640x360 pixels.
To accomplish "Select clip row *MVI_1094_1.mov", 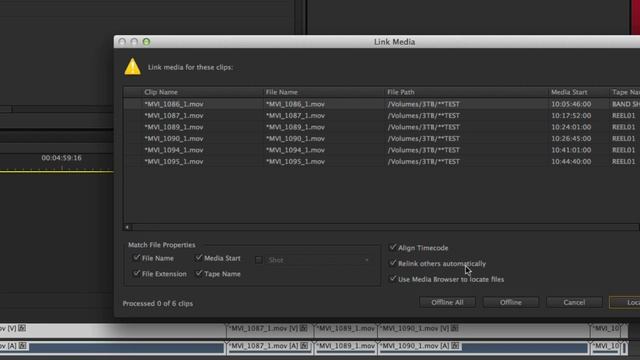I will click(x=382, y=150).
